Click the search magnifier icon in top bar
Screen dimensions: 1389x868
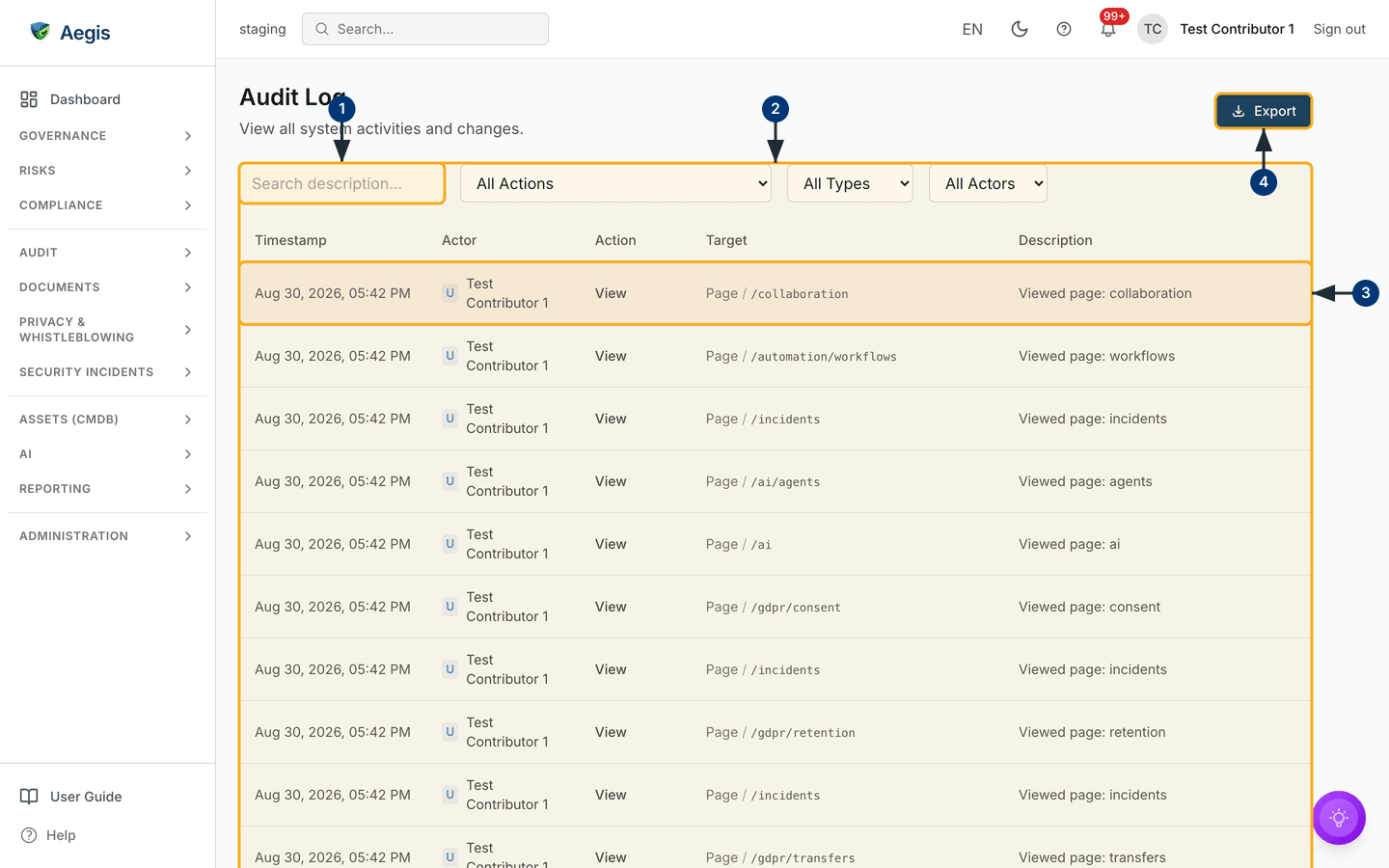click(x=322, y=29)
